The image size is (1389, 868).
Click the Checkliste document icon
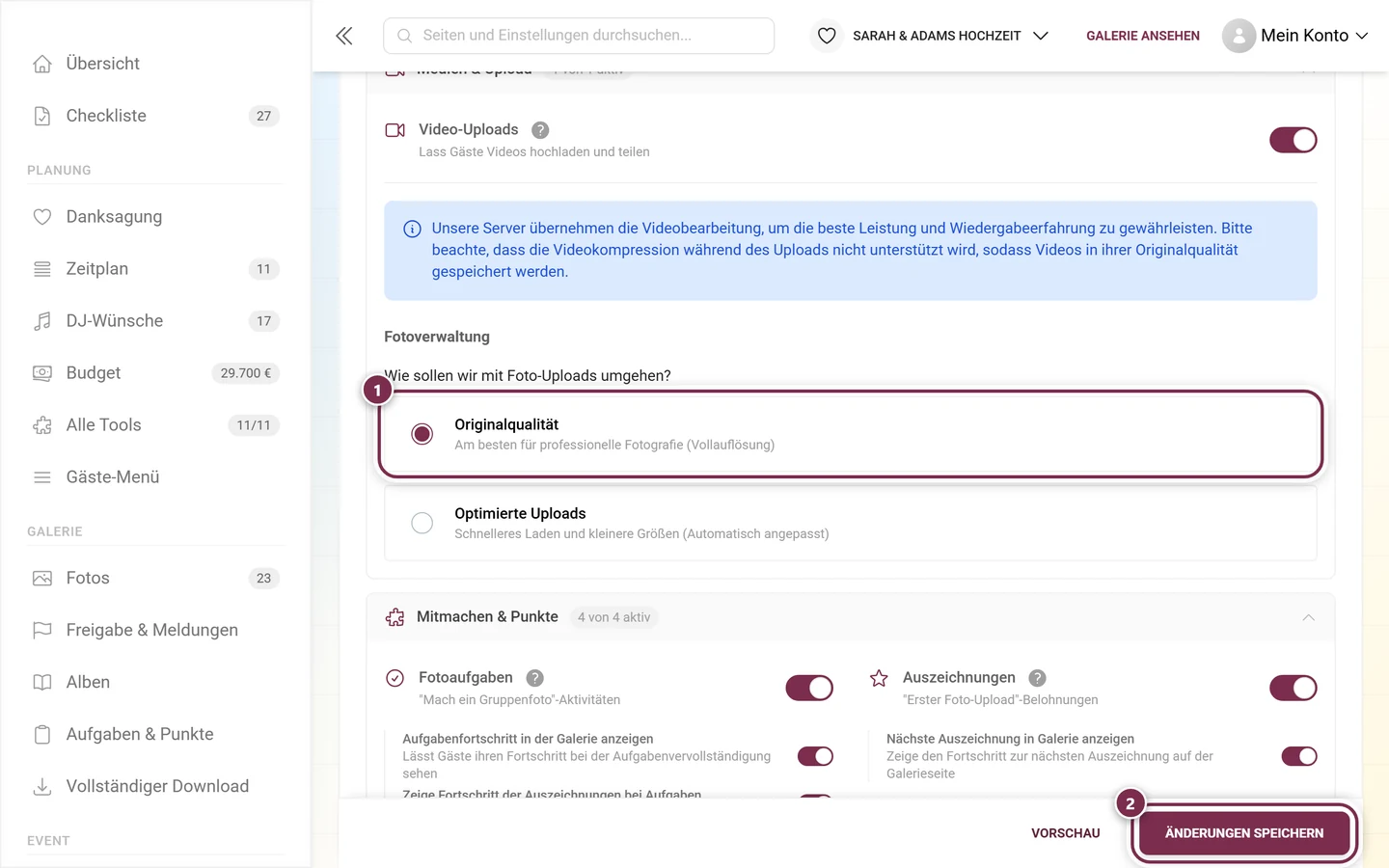tap(42, 116)
